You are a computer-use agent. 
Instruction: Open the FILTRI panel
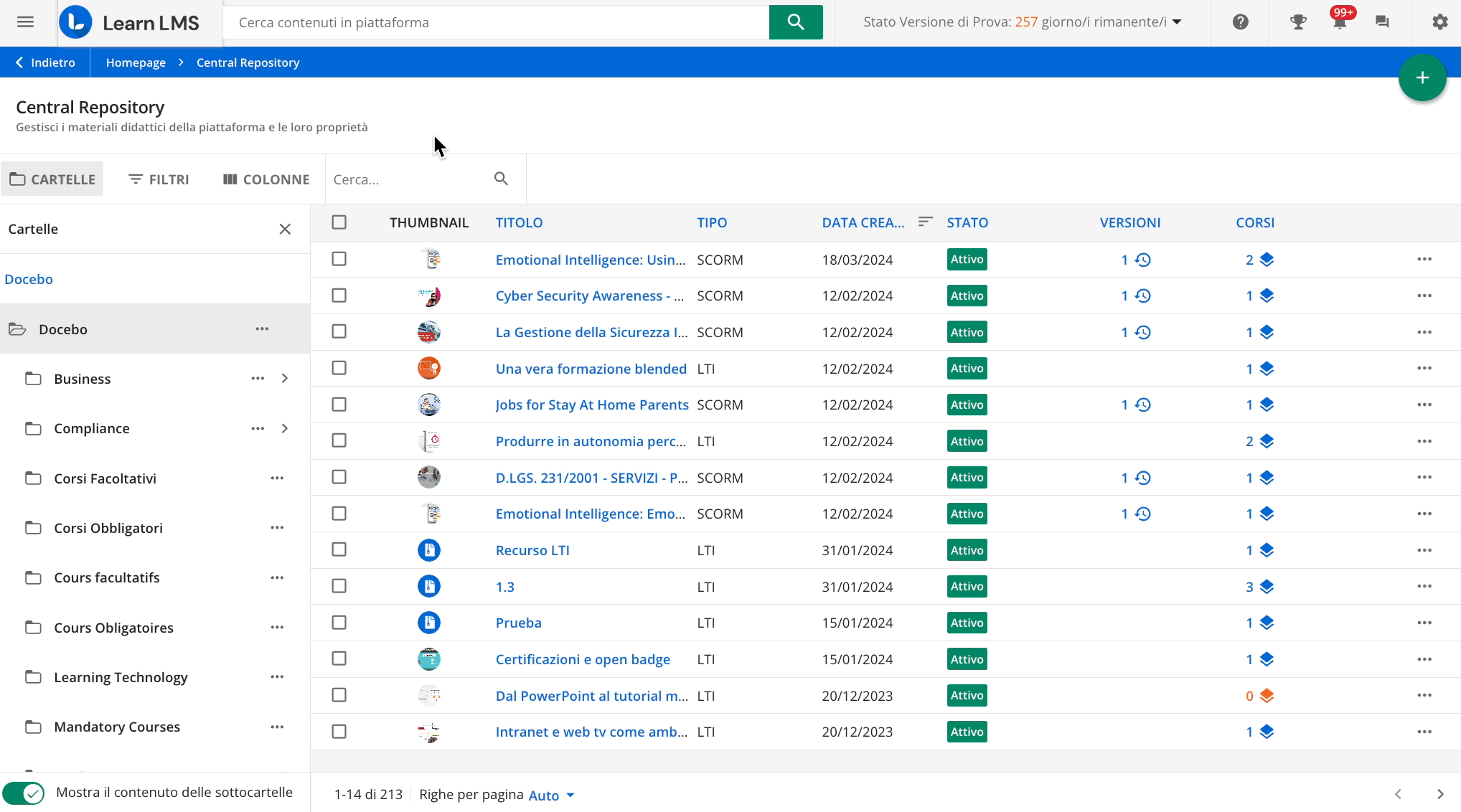(x=159, y=179)
